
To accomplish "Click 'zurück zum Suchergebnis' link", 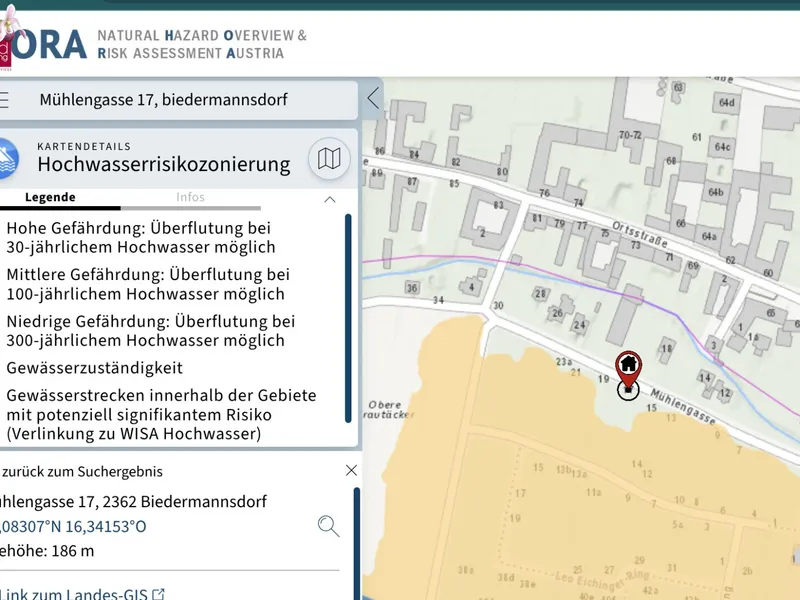I will [82, 471].
